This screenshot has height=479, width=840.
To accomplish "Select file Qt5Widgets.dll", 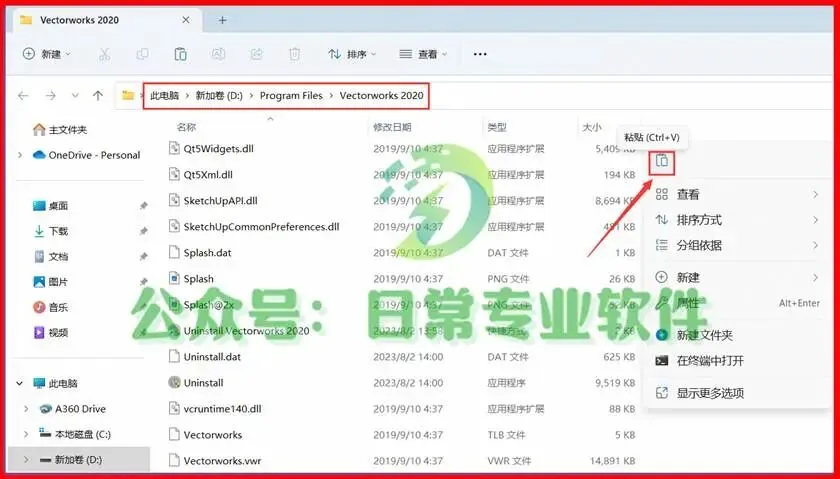I will pos(211,148).
